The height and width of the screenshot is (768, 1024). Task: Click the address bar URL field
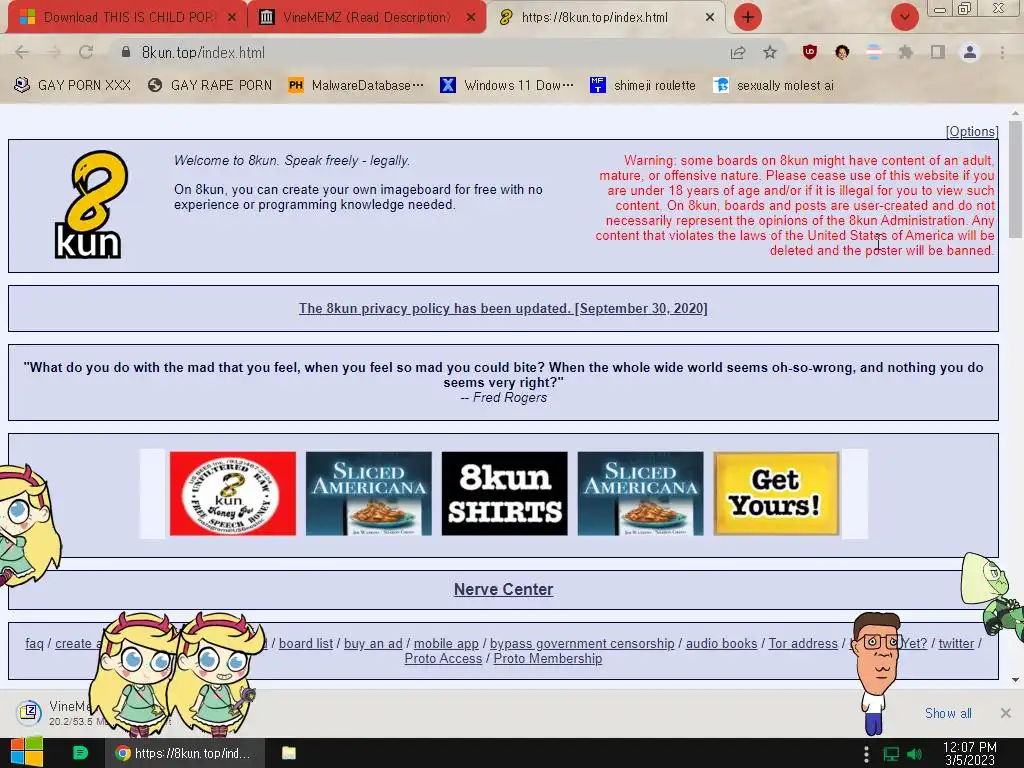pos(424,52)
